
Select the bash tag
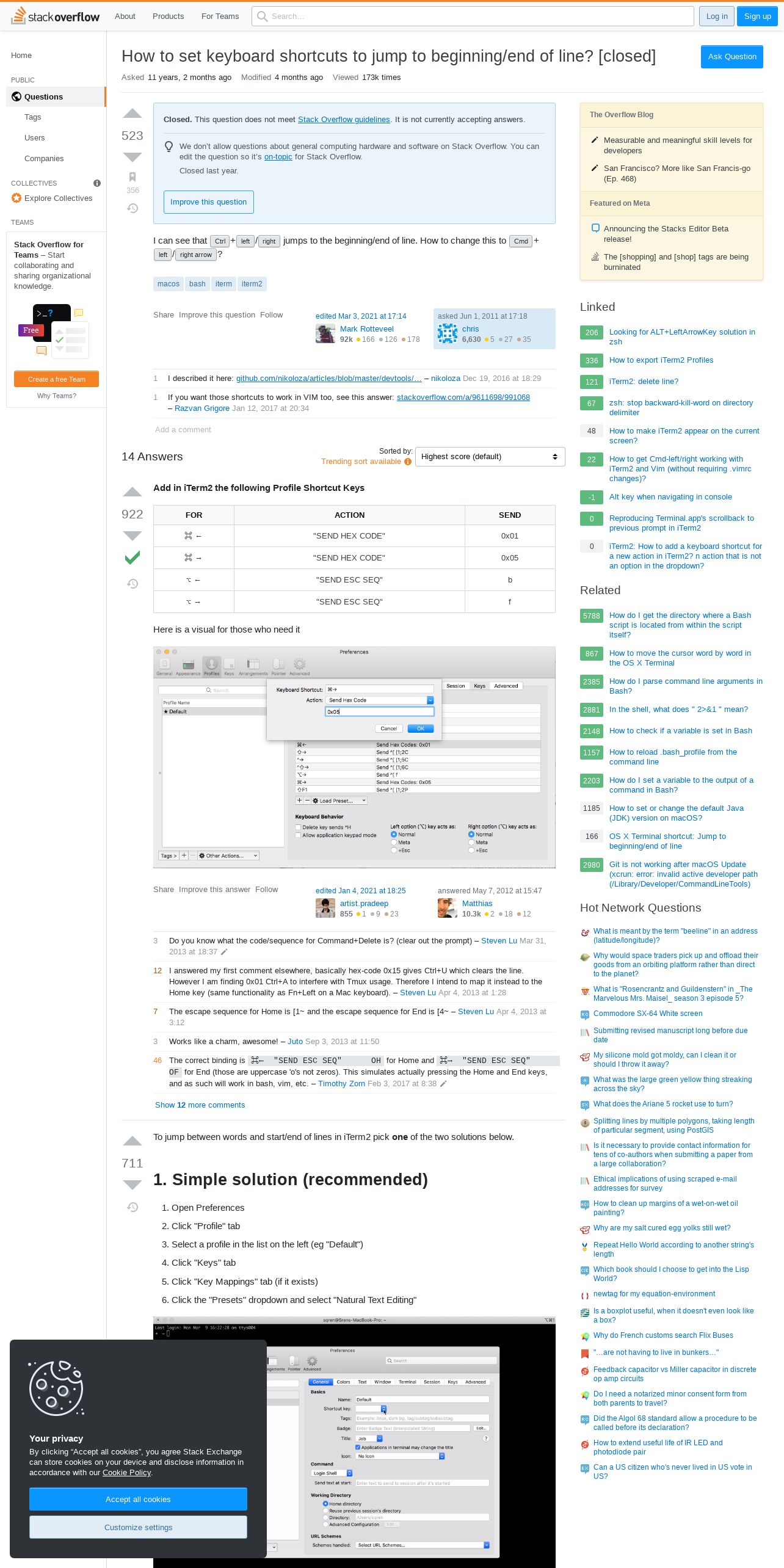pos(197,284)
